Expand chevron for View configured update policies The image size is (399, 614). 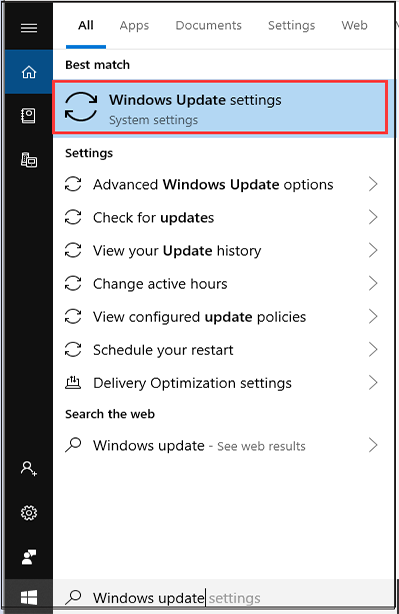(373, 316)
